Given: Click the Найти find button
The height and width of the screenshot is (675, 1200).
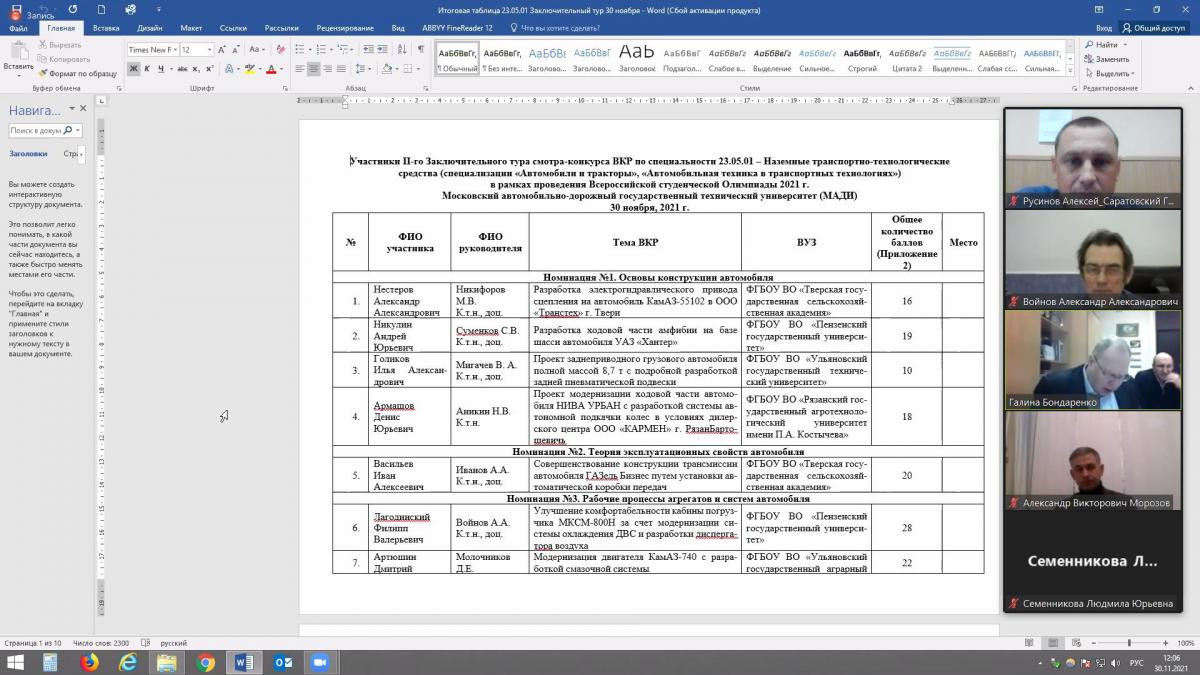Looking at the screenshot, I should click(1104, 45).
